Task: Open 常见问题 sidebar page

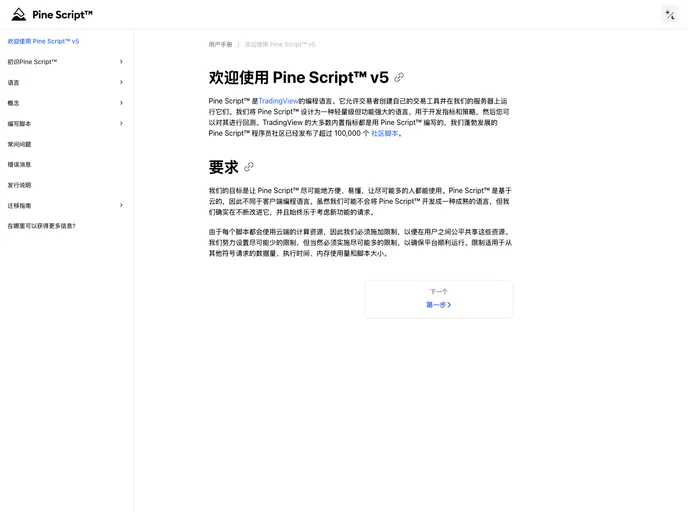Action: (19, 144)
